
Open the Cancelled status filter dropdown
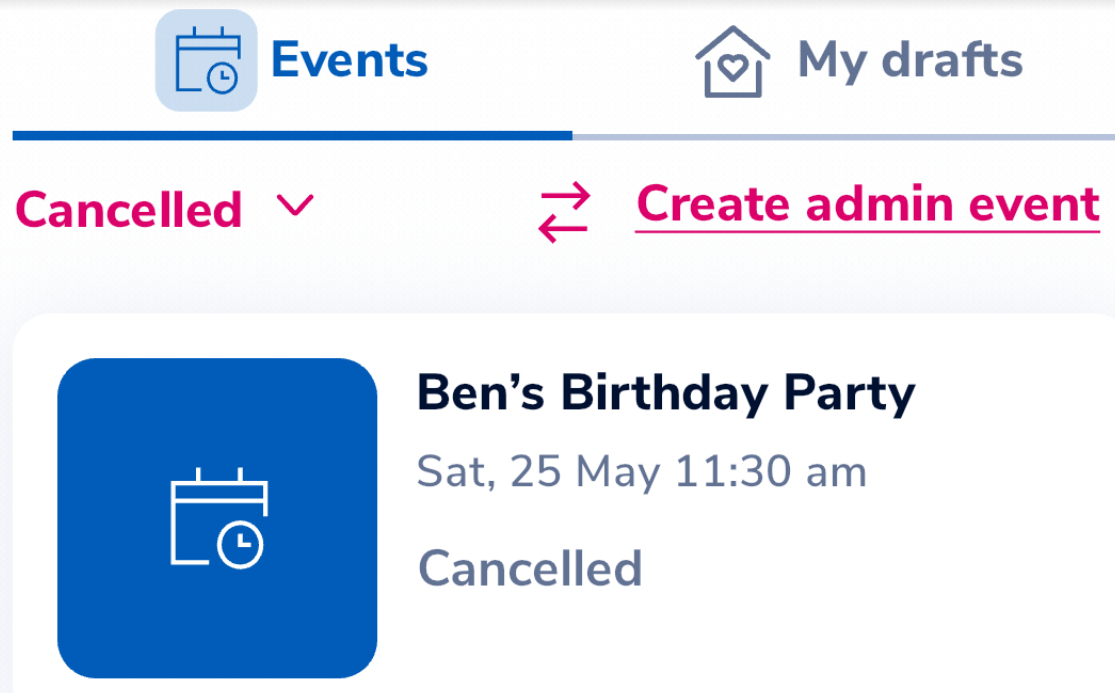tap(129, 210)
